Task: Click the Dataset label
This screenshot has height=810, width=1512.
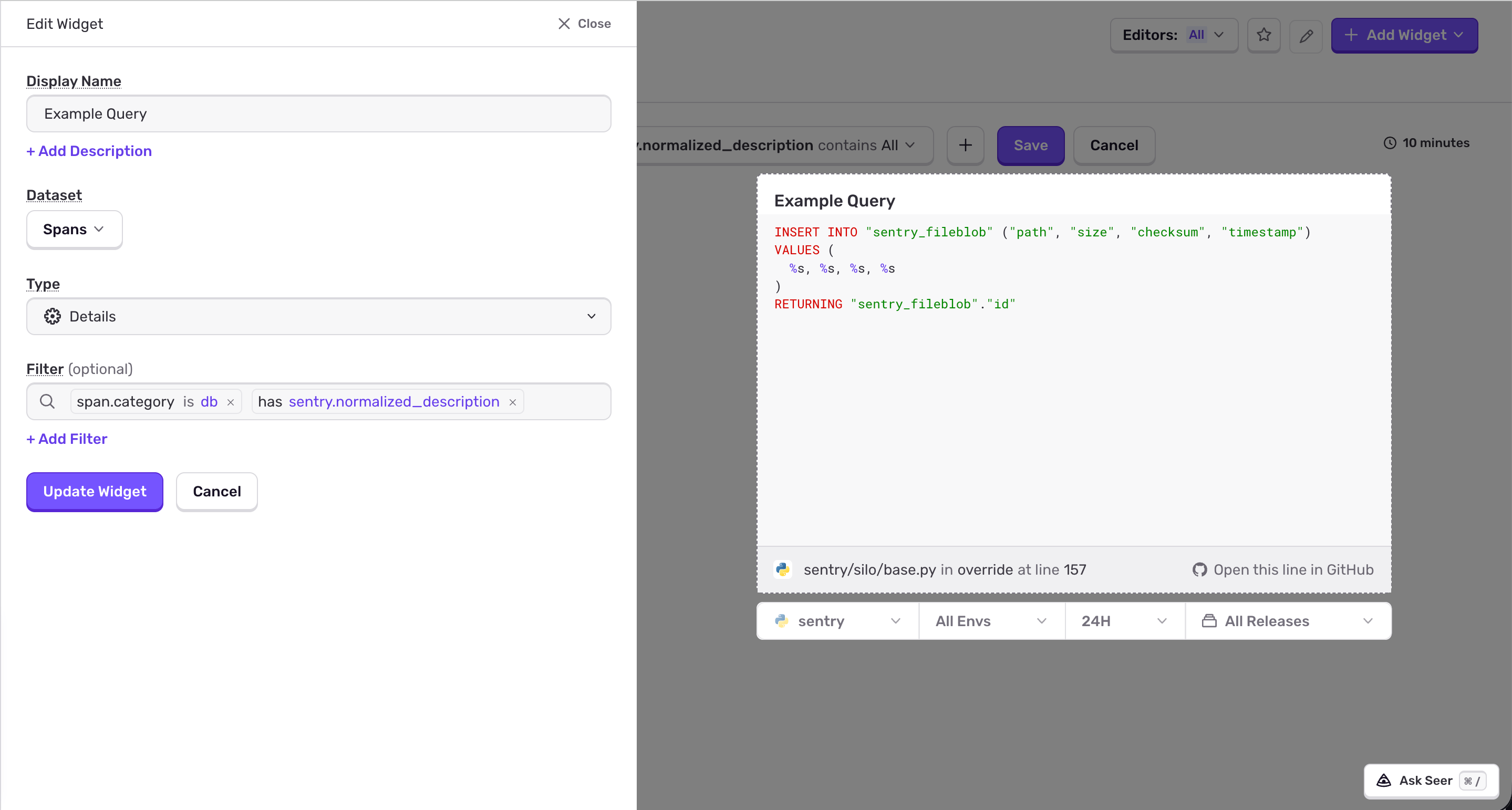Action: (x=54, y=195)
